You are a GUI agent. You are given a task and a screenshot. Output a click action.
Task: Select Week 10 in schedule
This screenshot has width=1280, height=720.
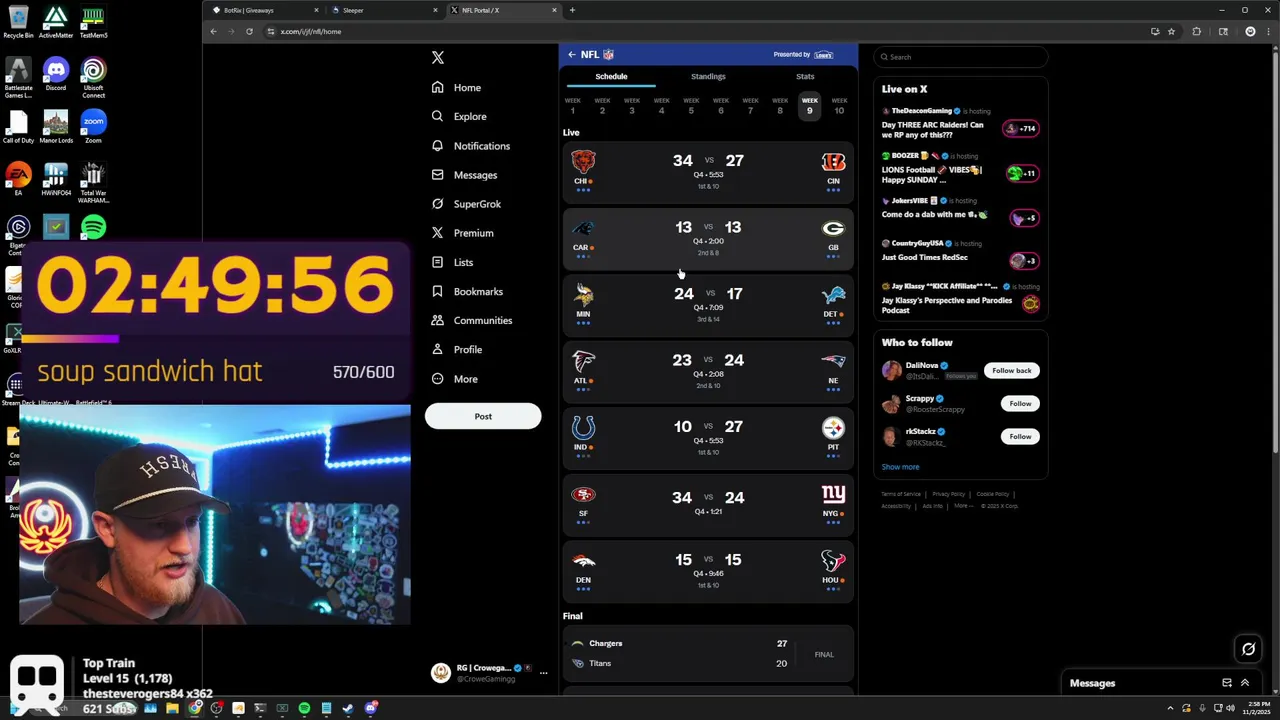click(x=839, y=105)
